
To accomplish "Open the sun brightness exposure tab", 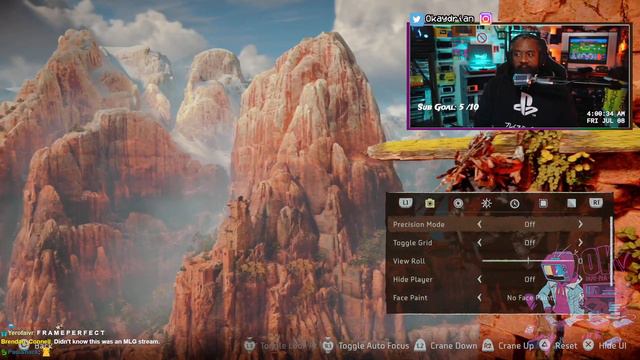I will click(x=486, y=203).
